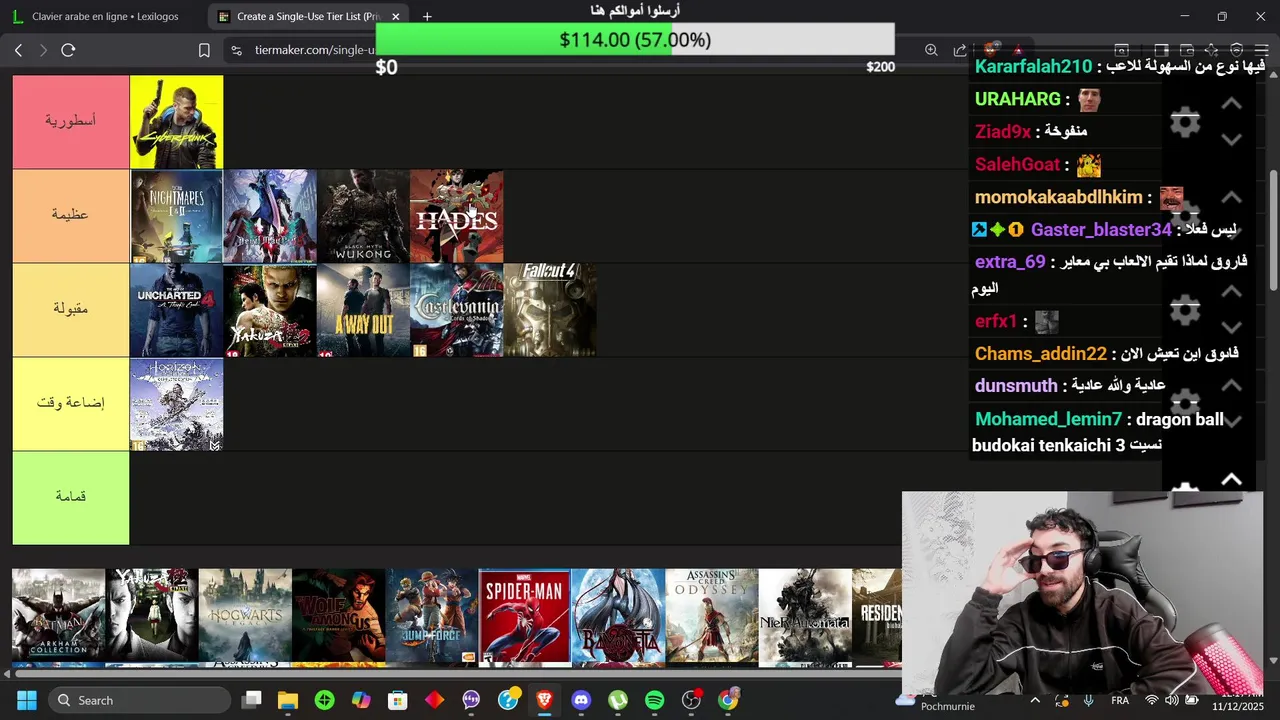Pick the Marvel Spider-Man cover
This screenshot has height=720, width=1280.
click(x=525, y=616)
